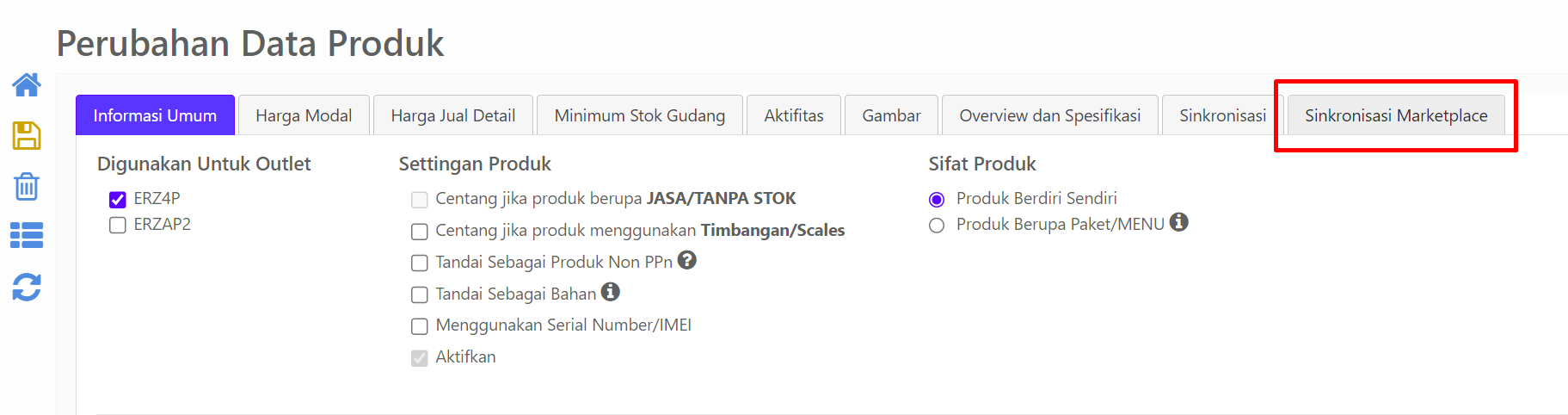Select Produk Berupa Paket/MENU radio button
The height and width of the screenshot is (415, 1568).
937,226
